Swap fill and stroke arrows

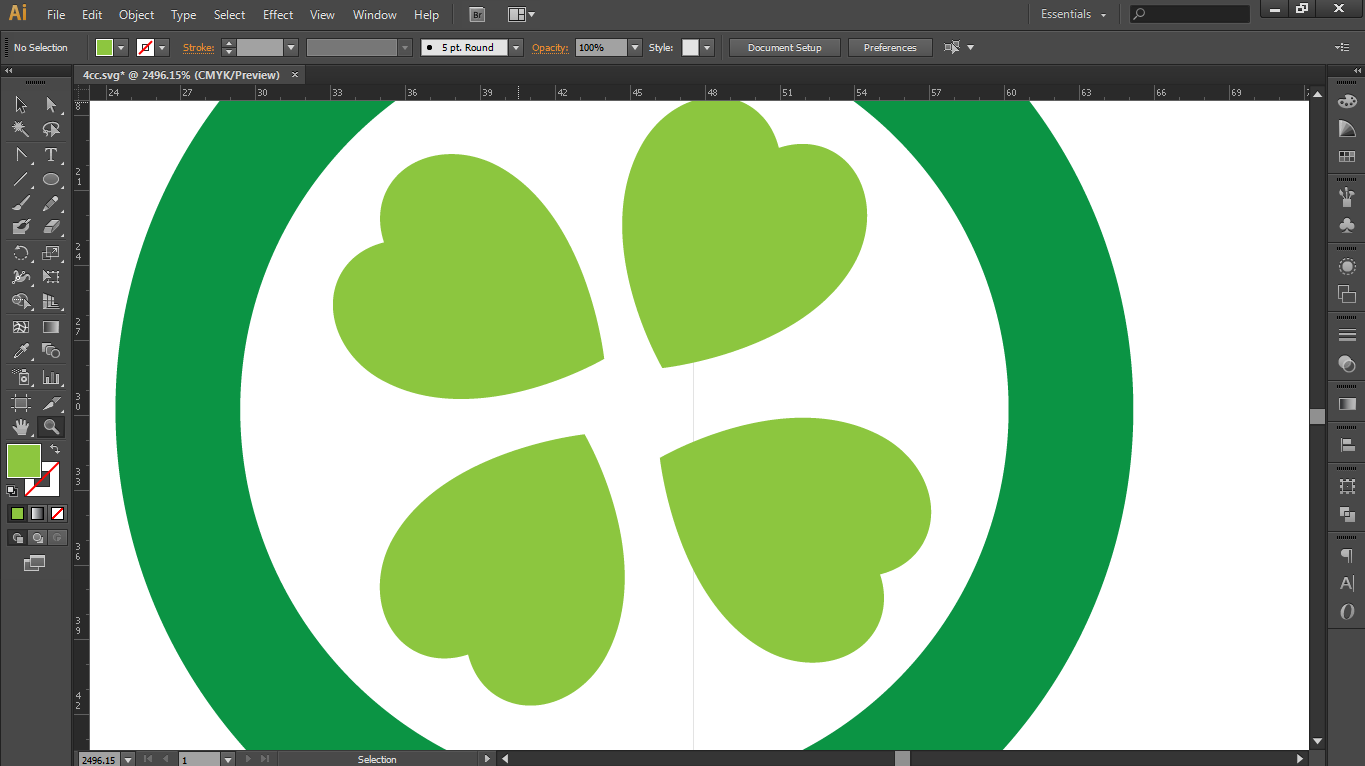pyautogui.click(x=55, y=451)
